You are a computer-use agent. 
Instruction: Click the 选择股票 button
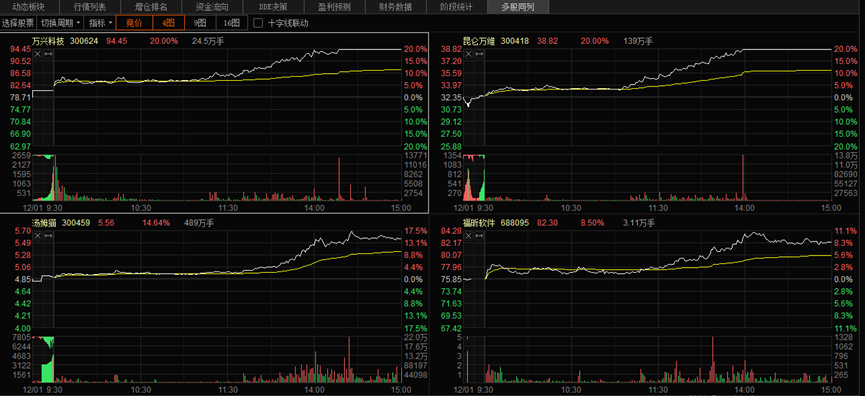click(18, 23)
